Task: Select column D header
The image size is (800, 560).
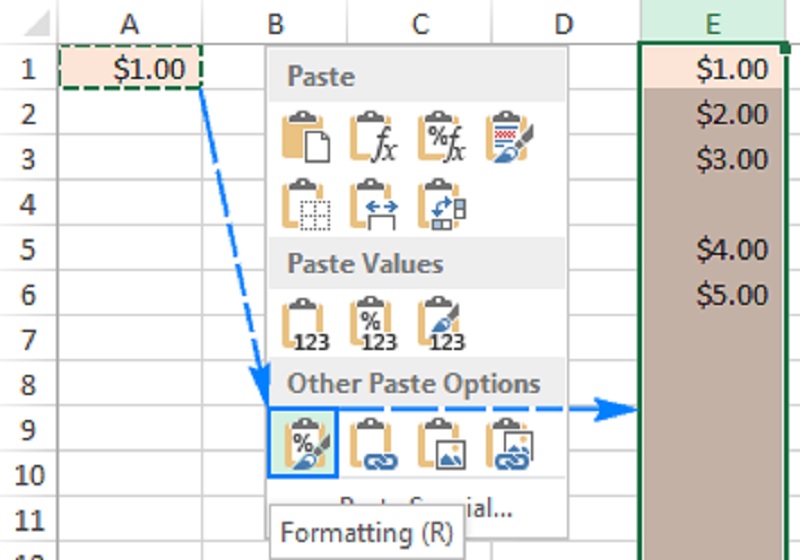Action: click(x=564, y=23)
